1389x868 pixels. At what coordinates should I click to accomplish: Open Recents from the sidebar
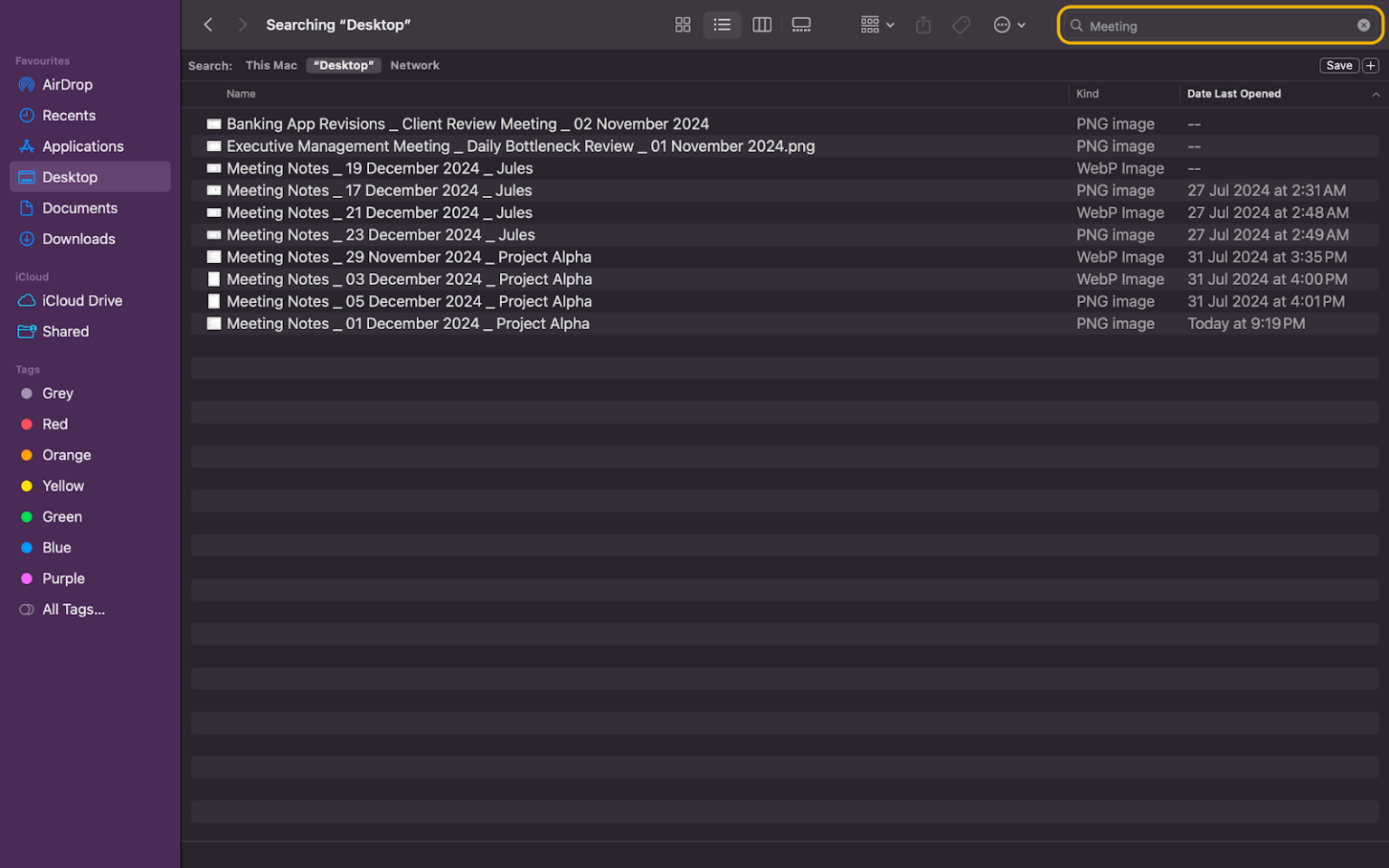tap(70, 115)
